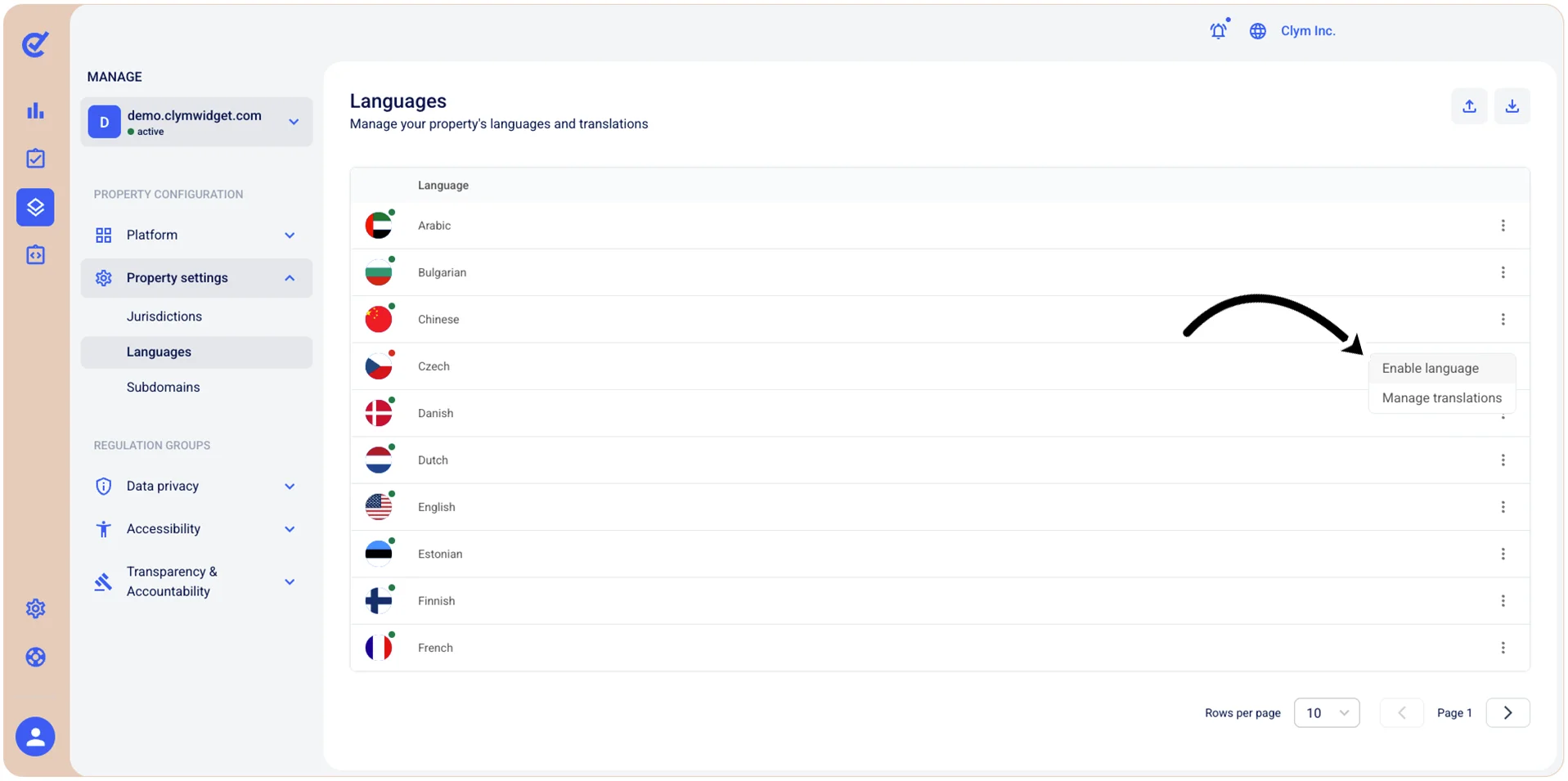Screen dimensions: 1568x781
Task: Click the Data privacy shield icon
Action: click(103, 487)
